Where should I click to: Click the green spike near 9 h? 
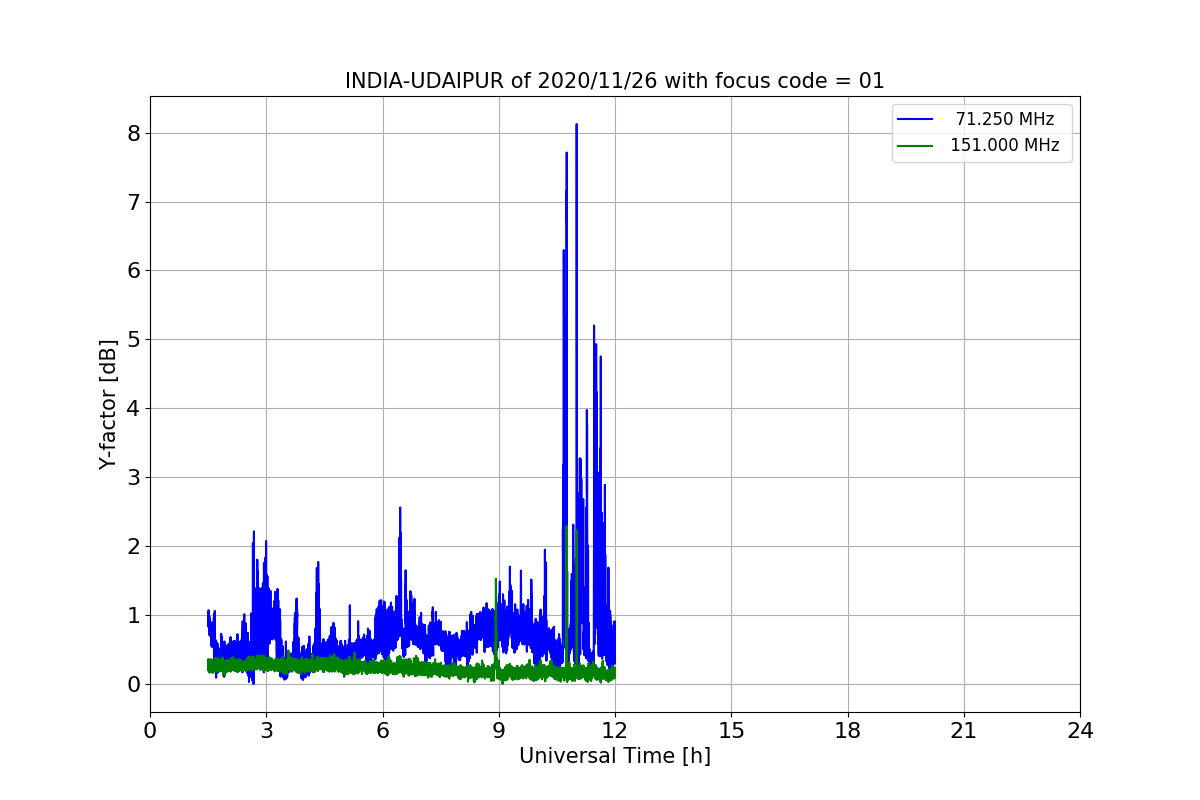pyautogui.click(x=496, y=580)
